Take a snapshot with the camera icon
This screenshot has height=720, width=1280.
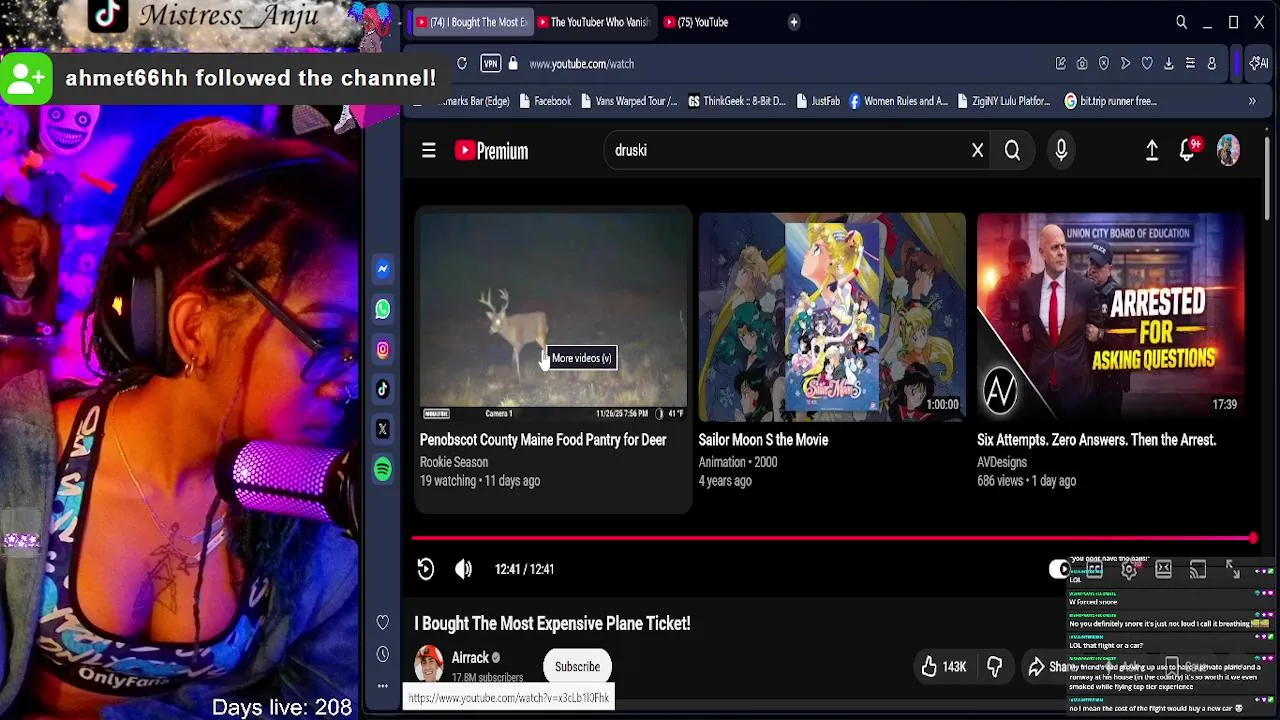1082,64
